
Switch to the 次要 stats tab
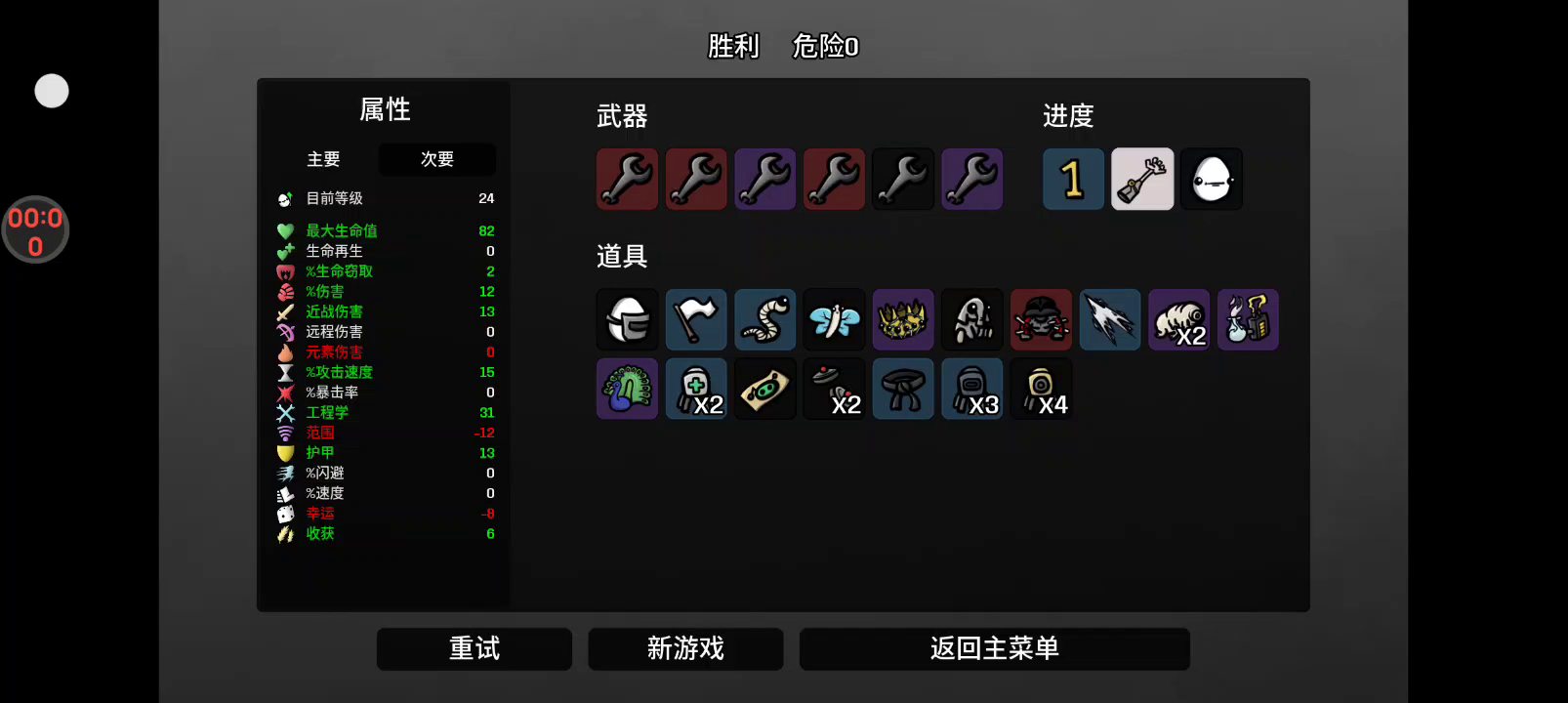point(437,159)
